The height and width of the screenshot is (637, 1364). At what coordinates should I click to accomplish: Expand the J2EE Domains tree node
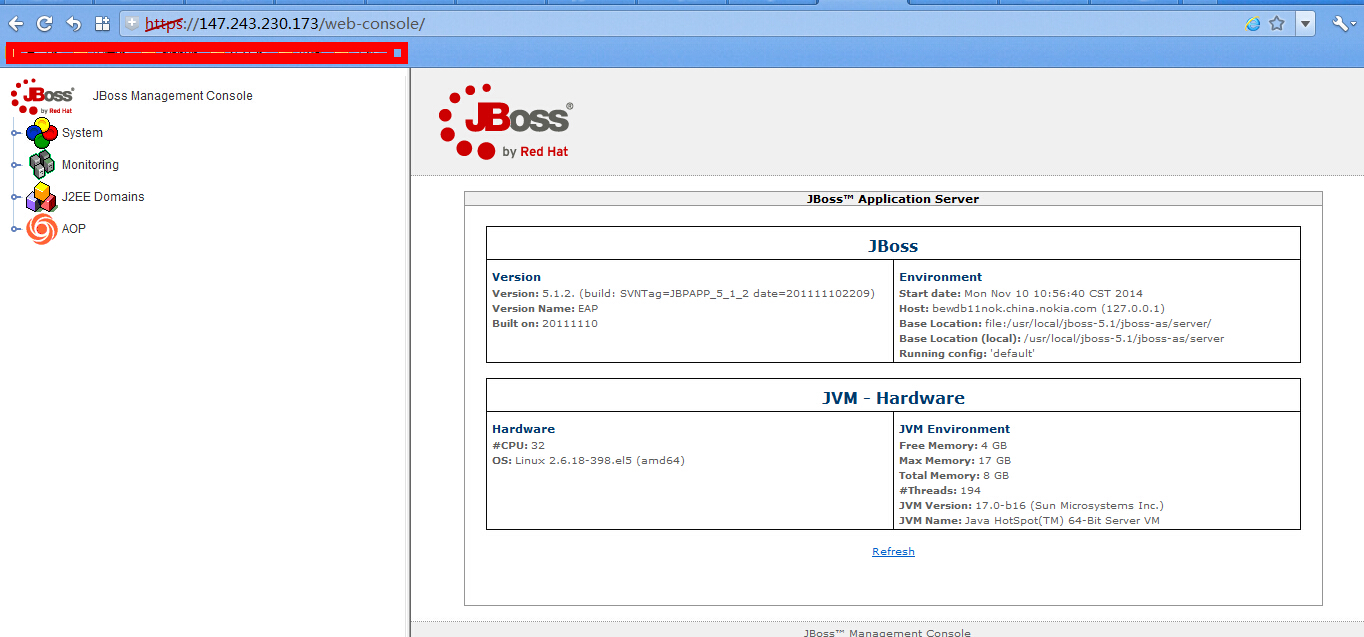[15, 197]
